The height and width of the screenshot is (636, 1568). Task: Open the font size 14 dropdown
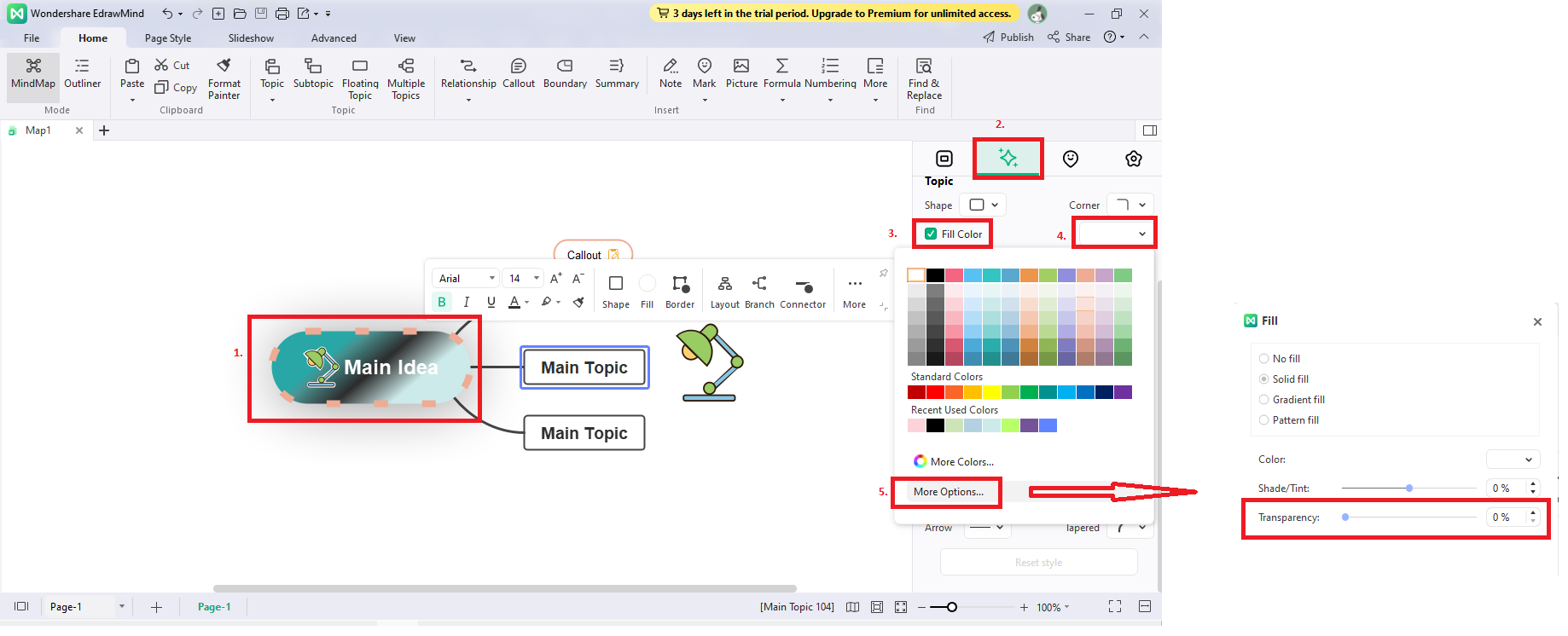tap(523, 279)
